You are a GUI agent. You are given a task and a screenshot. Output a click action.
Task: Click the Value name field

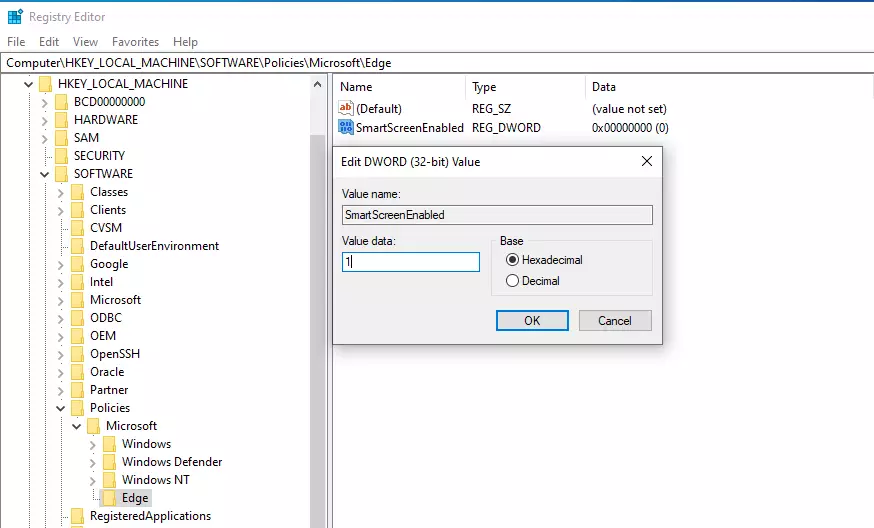tap(497, 215)
